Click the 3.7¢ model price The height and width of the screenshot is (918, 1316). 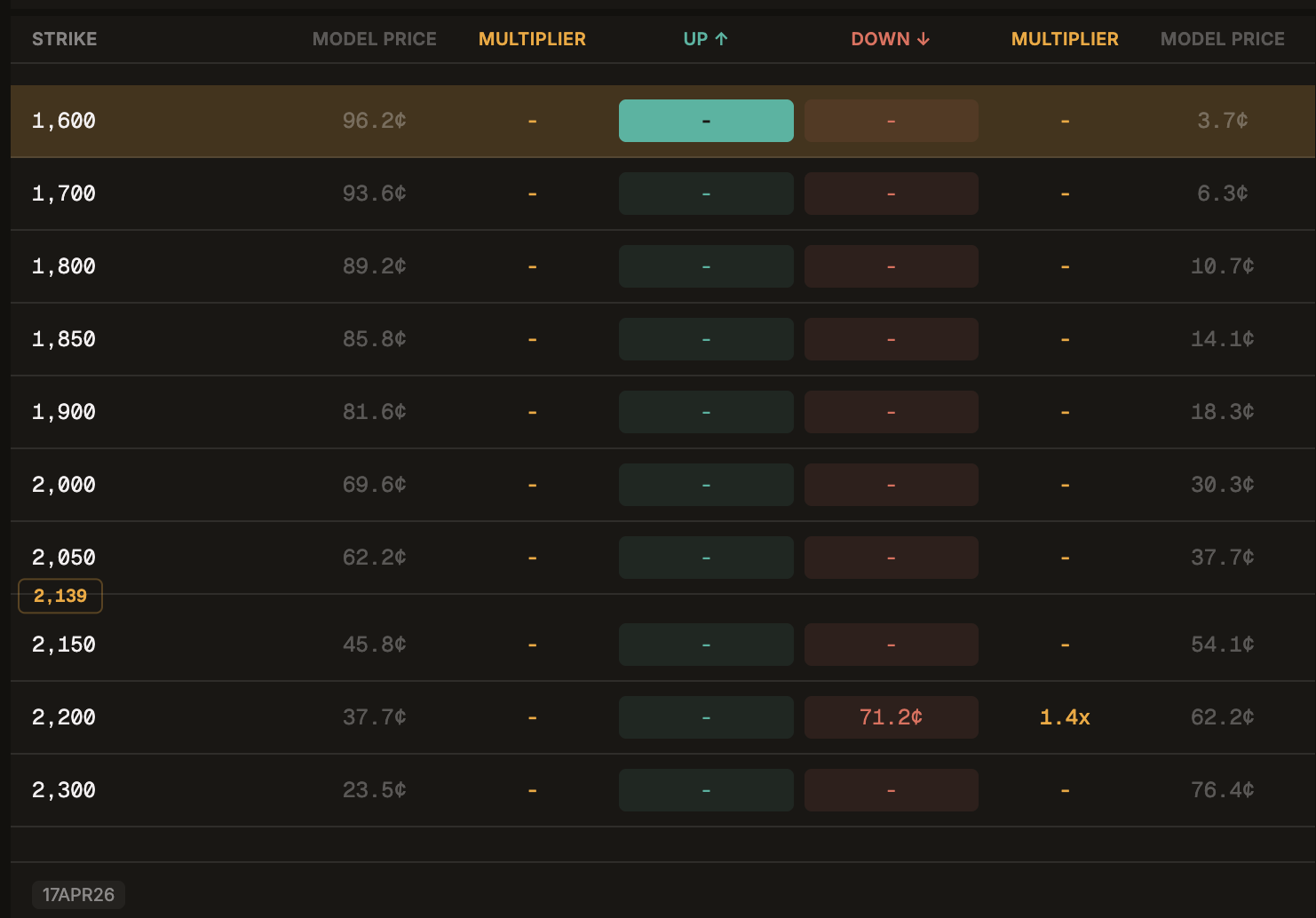[1223, 121]
